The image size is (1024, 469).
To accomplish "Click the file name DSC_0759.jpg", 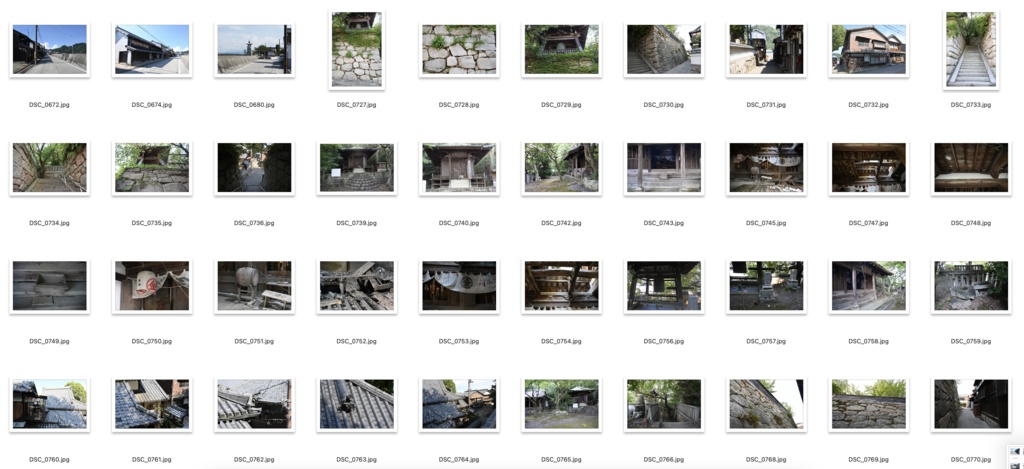I will click(971, 341).
